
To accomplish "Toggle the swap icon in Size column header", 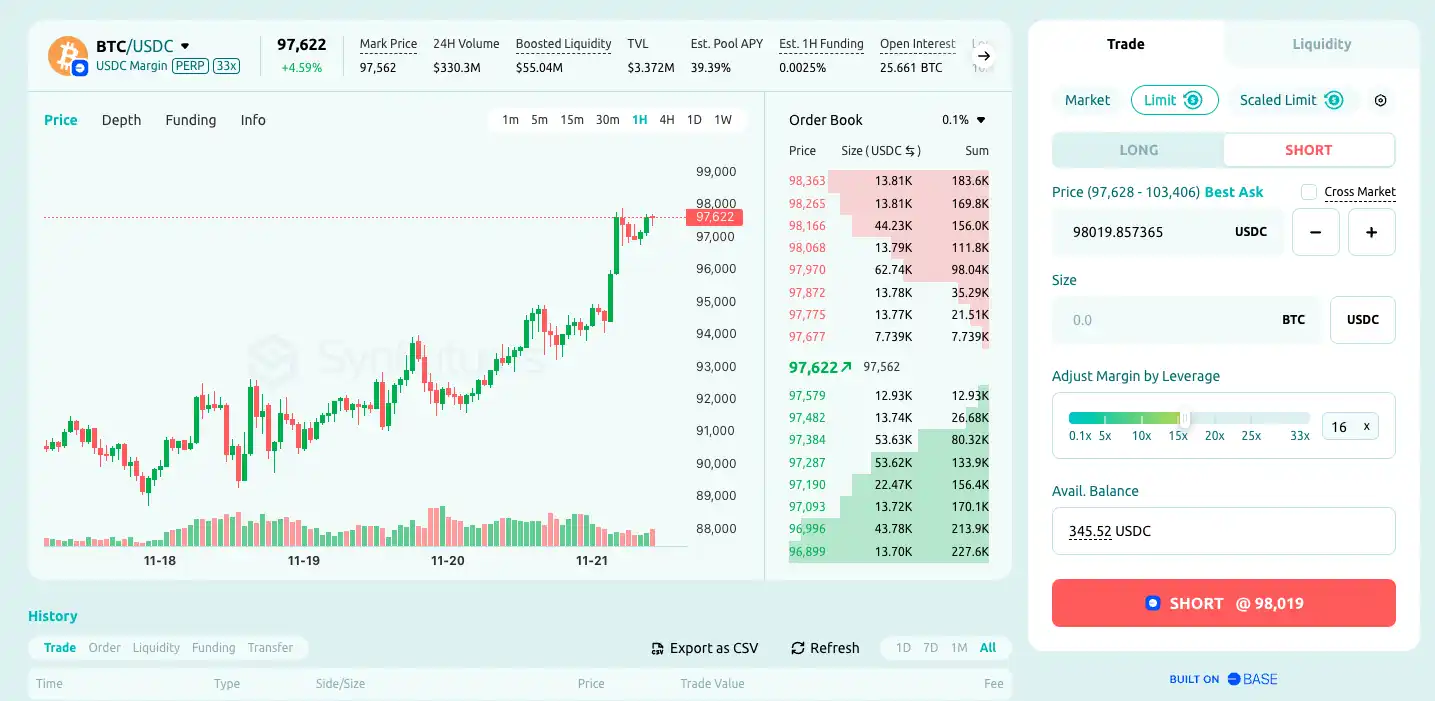I will point(910,151).
